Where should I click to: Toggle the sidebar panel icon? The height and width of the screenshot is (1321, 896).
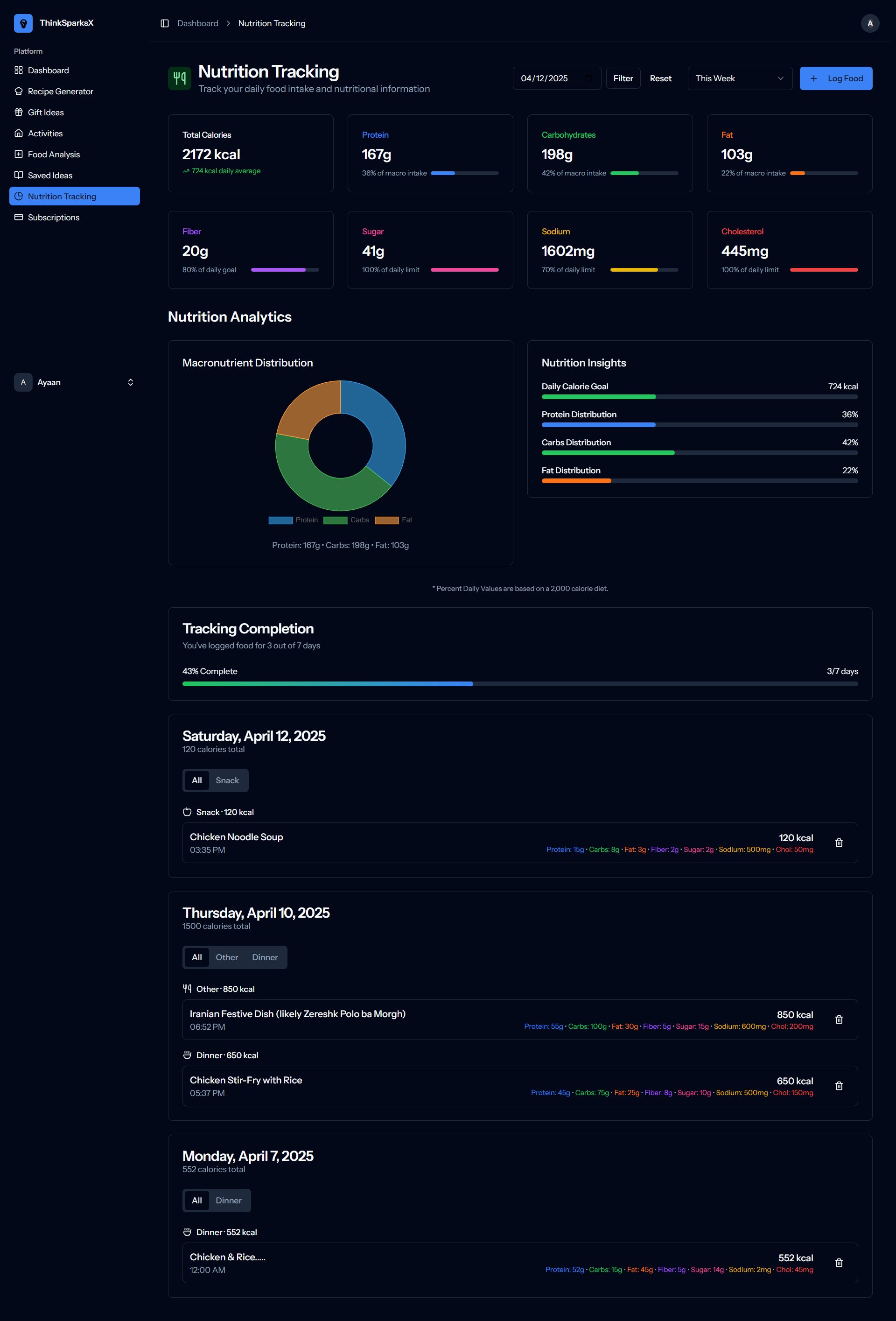tap(165, 23)
